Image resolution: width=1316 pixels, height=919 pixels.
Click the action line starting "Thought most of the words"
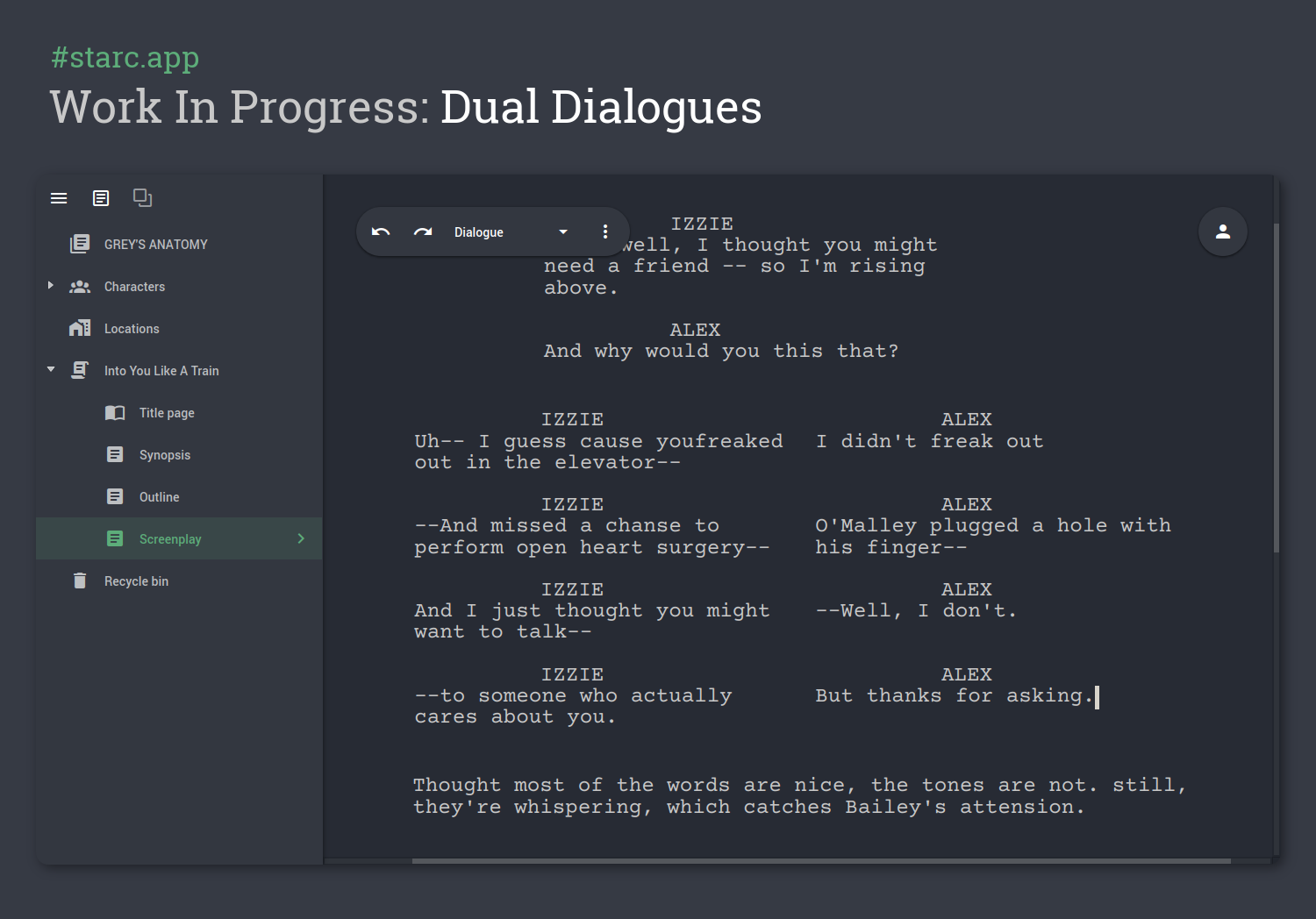pos(800,785)
